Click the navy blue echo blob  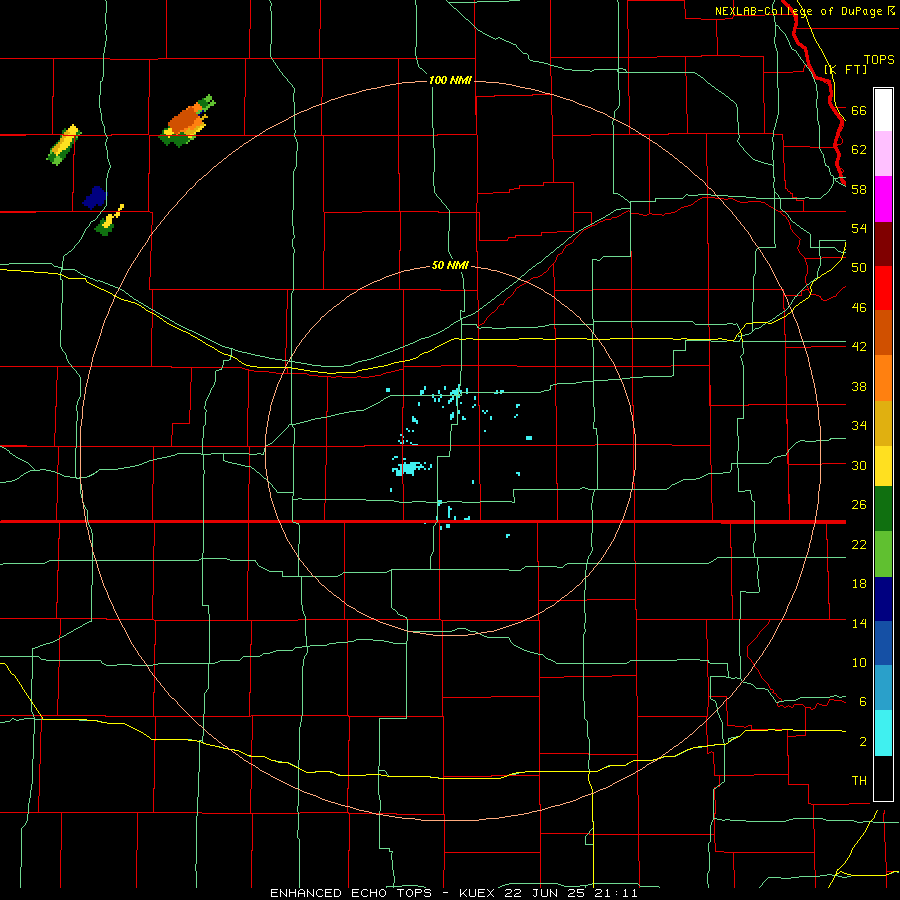(95, 197)
